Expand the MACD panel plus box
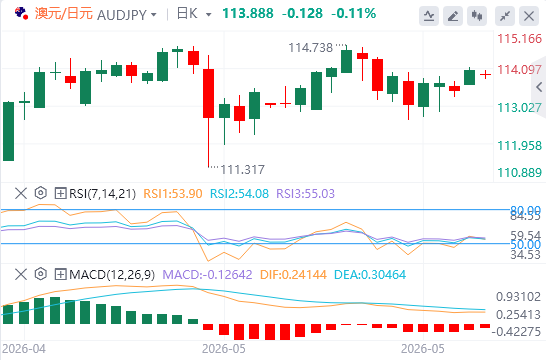The image size is (546, 360). [60, 275]
